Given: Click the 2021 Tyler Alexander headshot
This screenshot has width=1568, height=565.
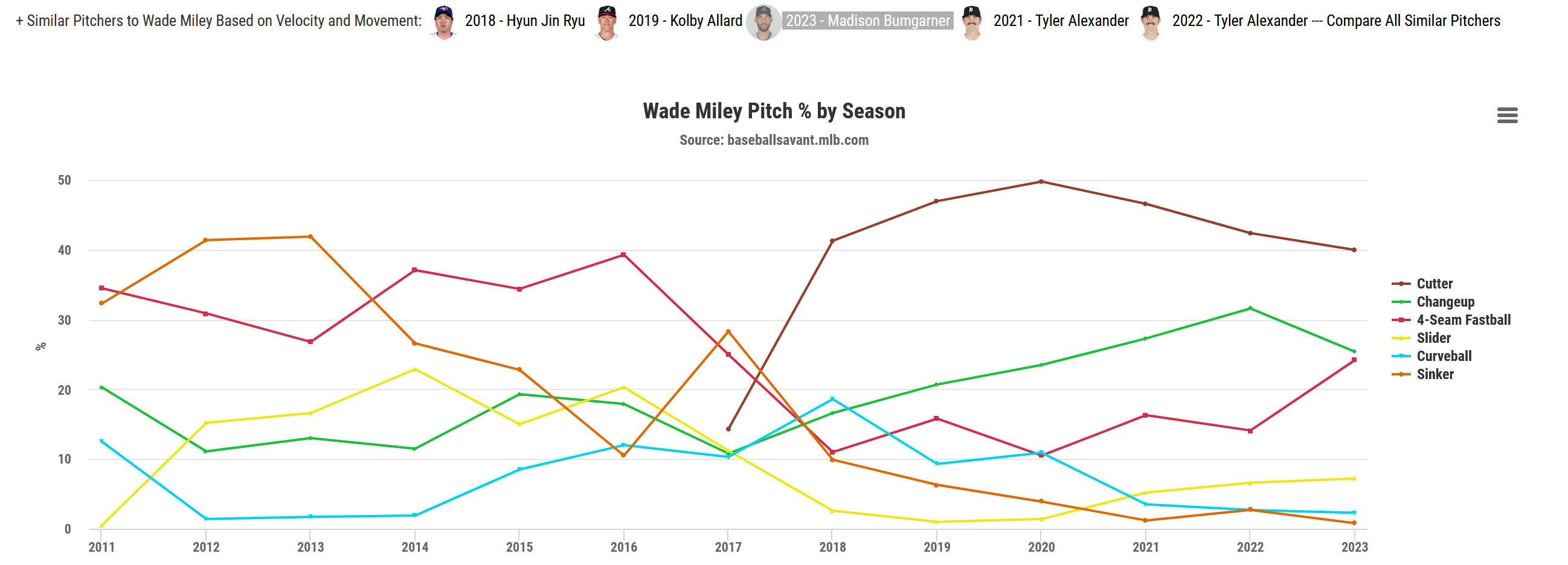Looking at the screenshot, I should point(971,22).
